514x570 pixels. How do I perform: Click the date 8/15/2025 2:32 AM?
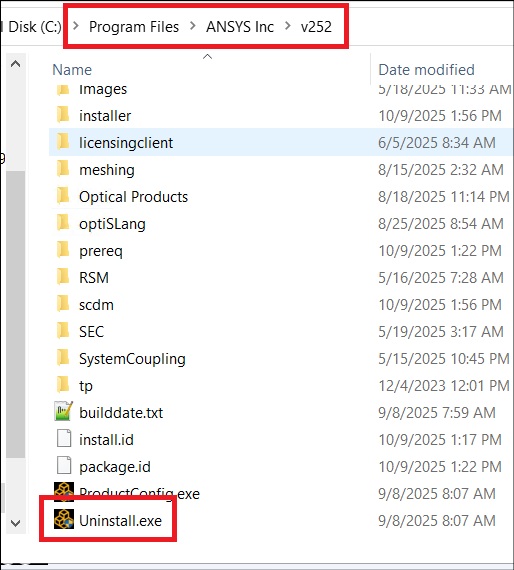tap(441, 170)
